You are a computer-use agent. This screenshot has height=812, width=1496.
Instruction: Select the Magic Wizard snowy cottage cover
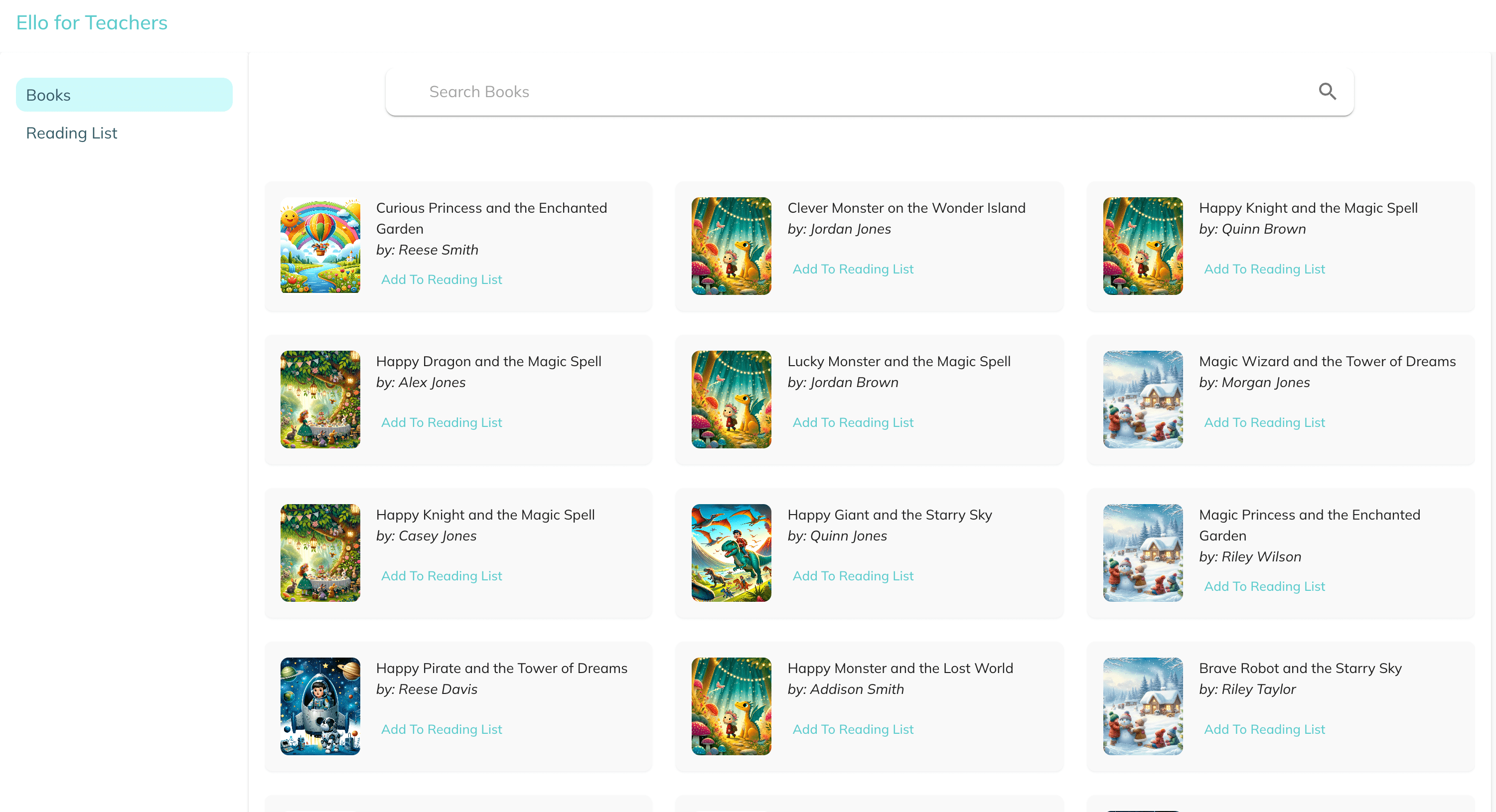[1142, 399]
